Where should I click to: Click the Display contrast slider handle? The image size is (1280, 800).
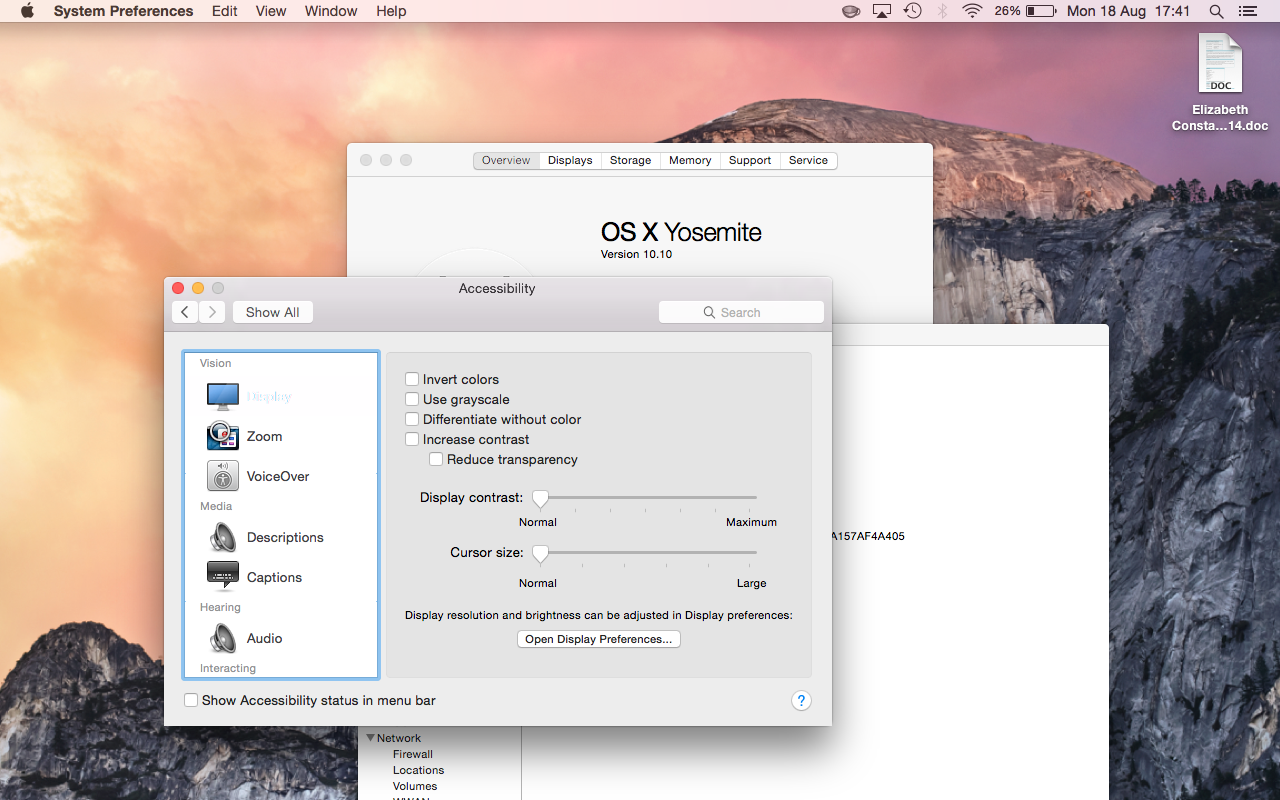[x=540, y=498]
